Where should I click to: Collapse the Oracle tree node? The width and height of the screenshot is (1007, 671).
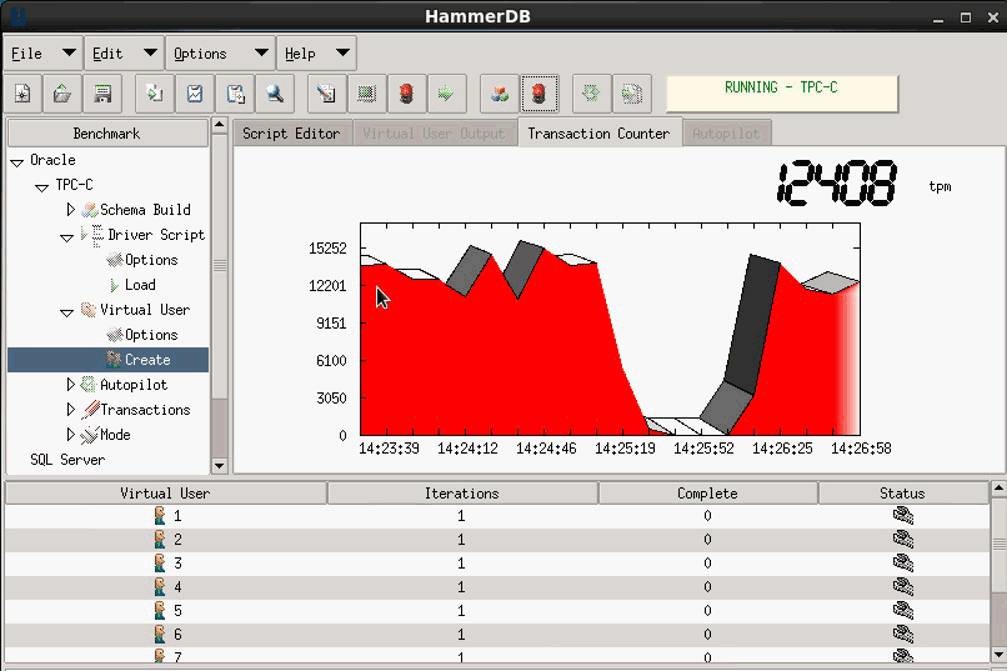pyautogui.click(x=17, y=163)
